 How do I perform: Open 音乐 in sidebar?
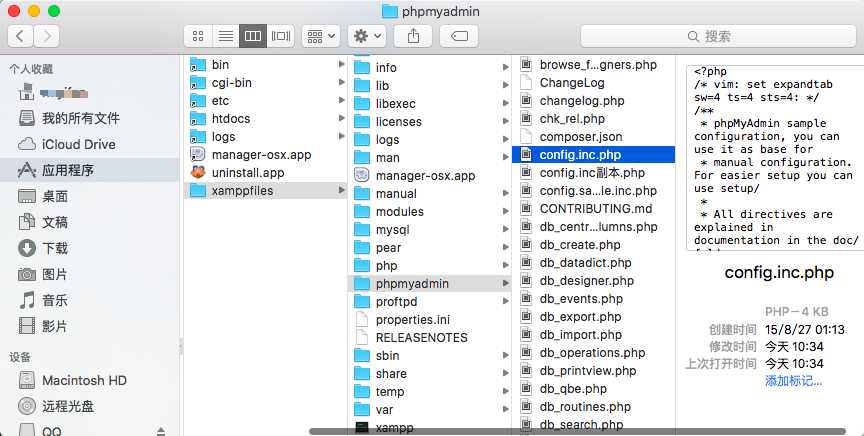pyautogui.click(x=89, y=300)
